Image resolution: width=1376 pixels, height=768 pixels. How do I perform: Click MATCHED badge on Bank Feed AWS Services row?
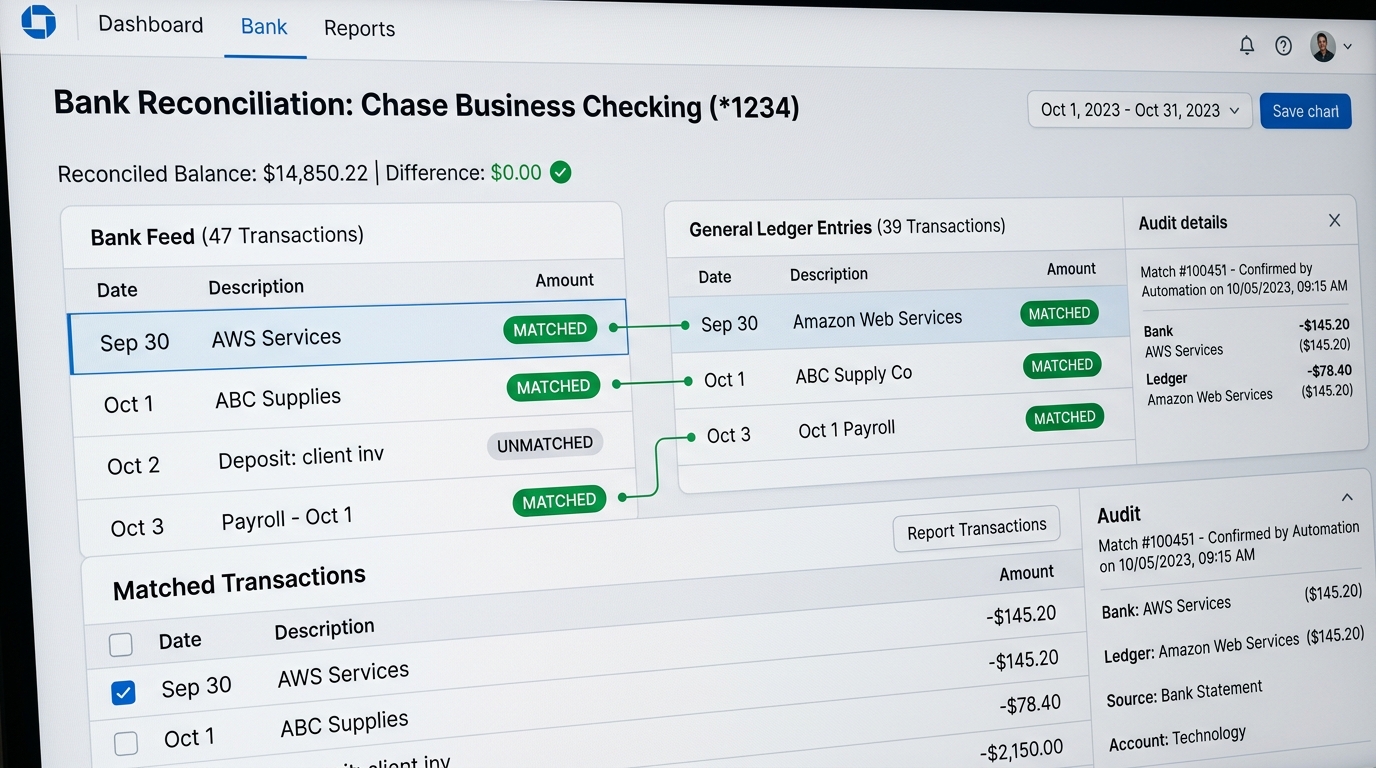point(550,329)
